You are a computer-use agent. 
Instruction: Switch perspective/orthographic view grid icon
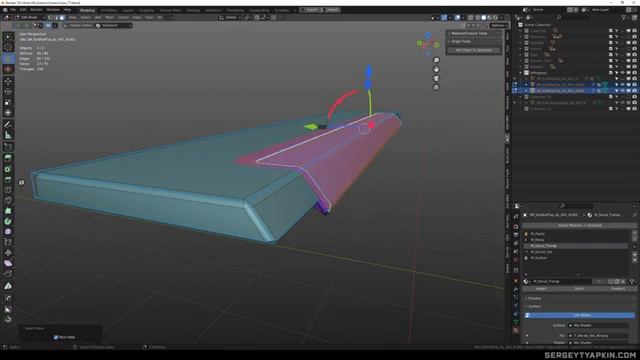(436, 87)
